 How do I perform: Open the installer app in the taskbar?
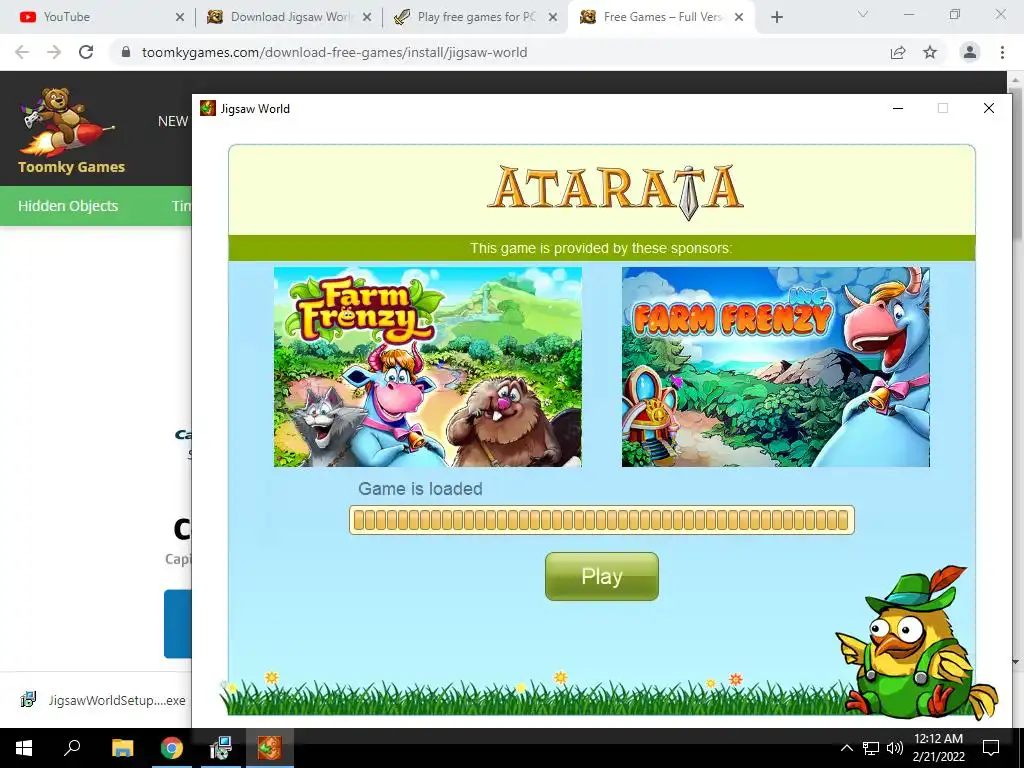click(x=221, y=748)
